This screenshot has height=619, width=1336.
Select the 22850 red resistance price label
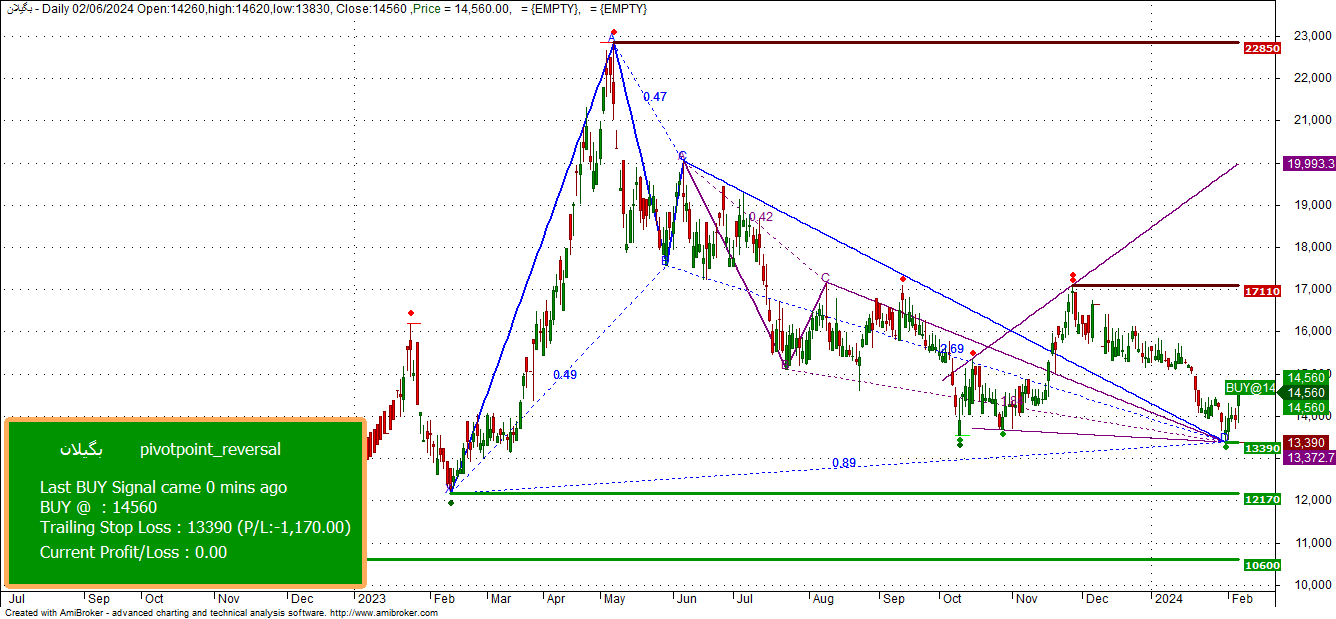click(1262, 48)
